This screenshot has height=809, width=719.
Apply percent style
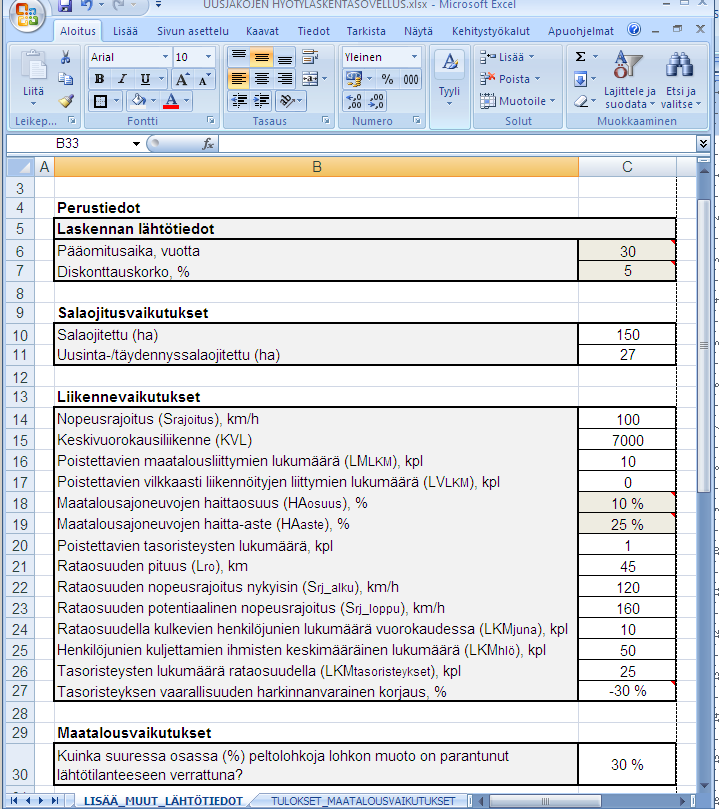pos(387,79)
